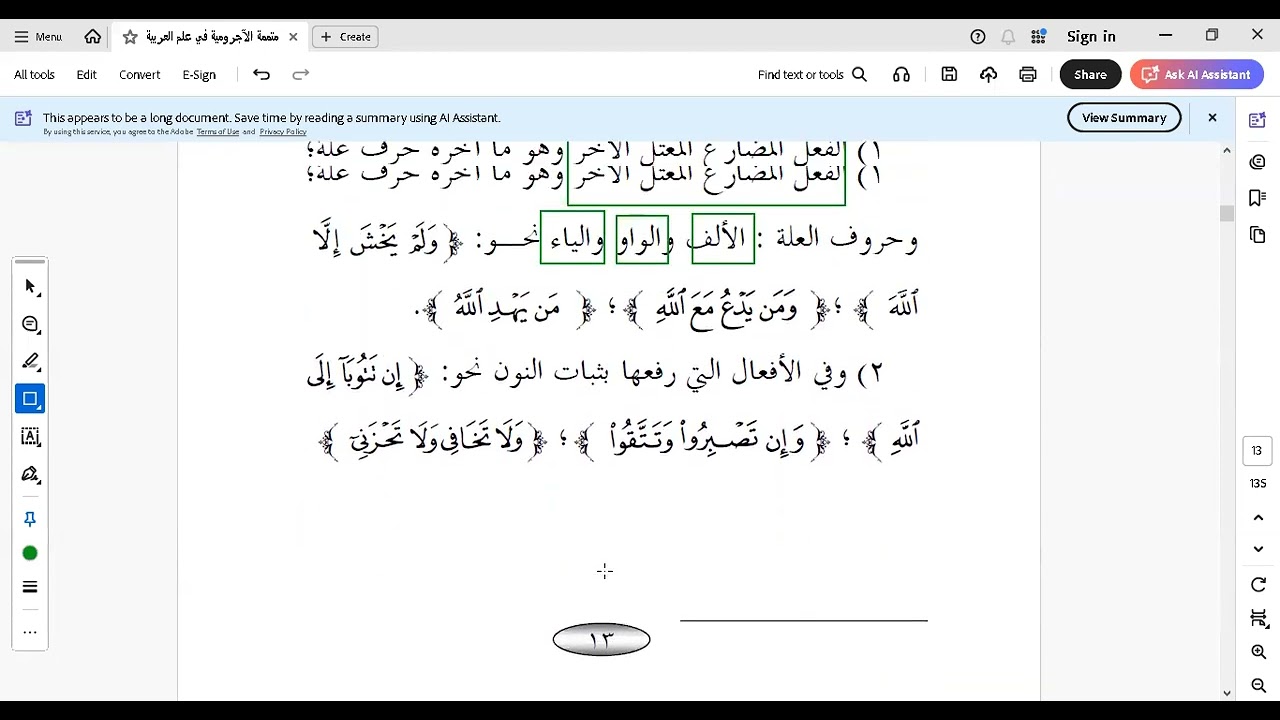
Task: Click the scrollbar's top arrow
Action: (x=1227, y=150)
